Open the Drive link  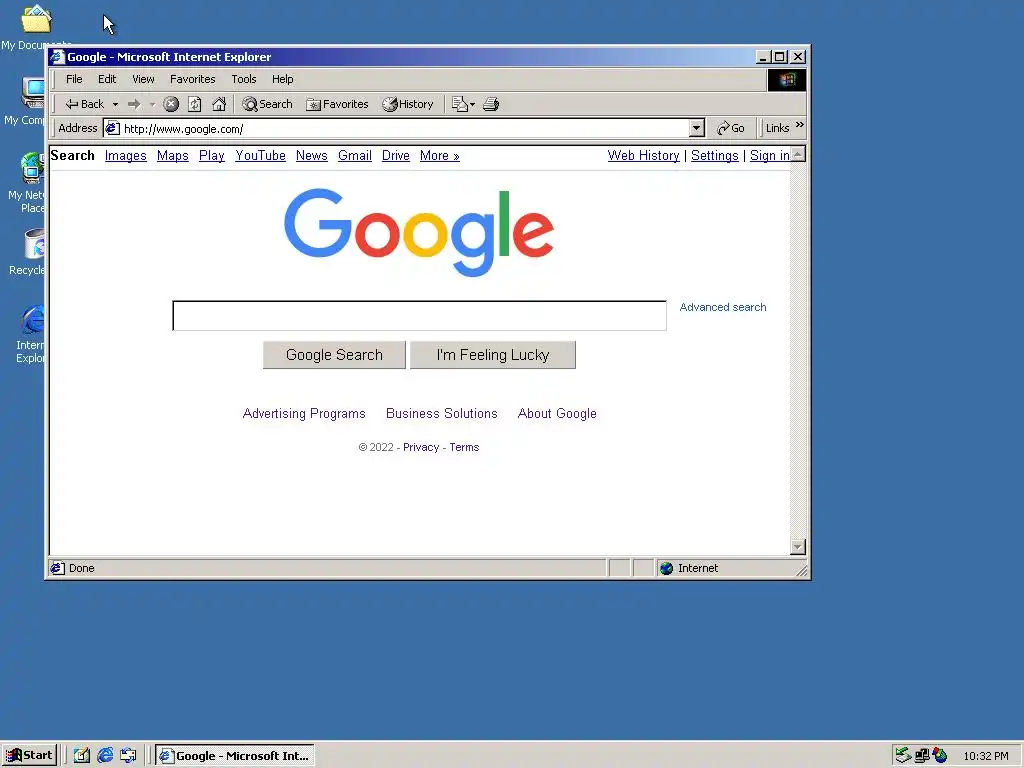396,155
